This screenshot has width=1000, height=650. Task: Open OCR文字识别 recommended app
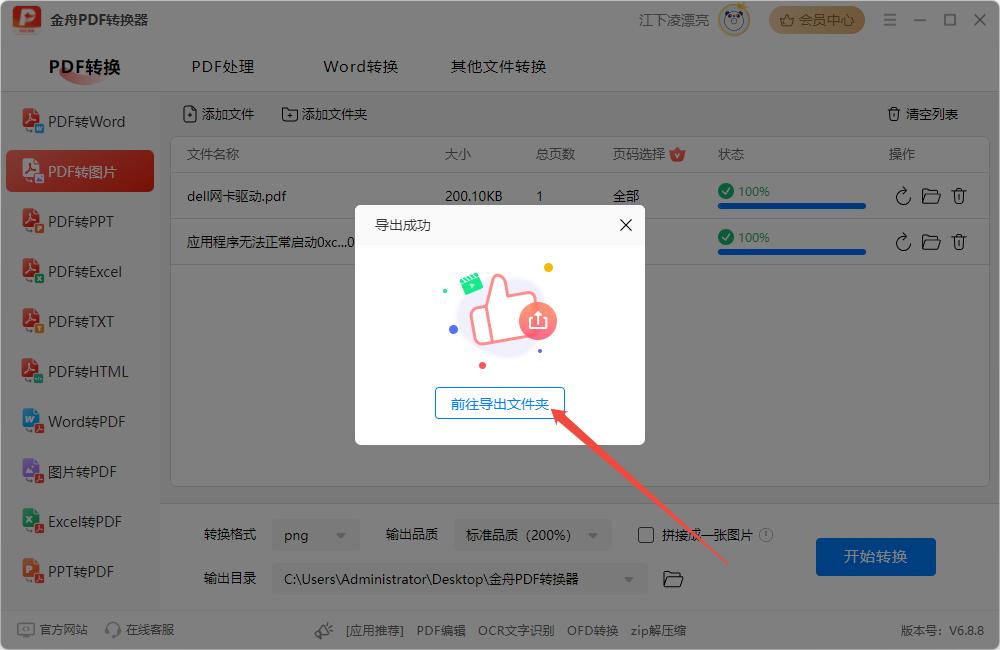pyautogui.click(x=516, y=631)
